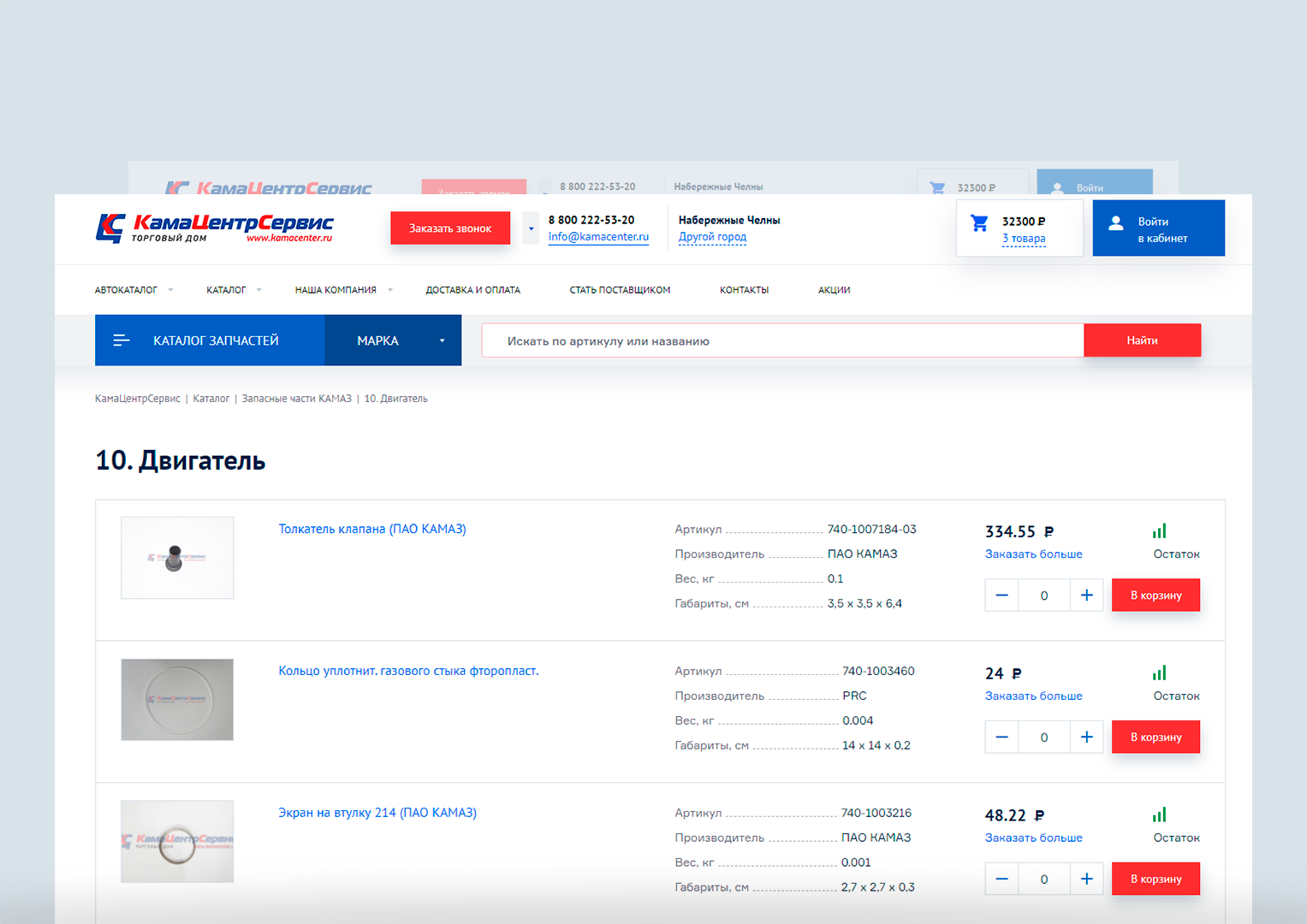Add Толкатель клапана to cart
The image size is (1307, 924).
[1156, 595]
